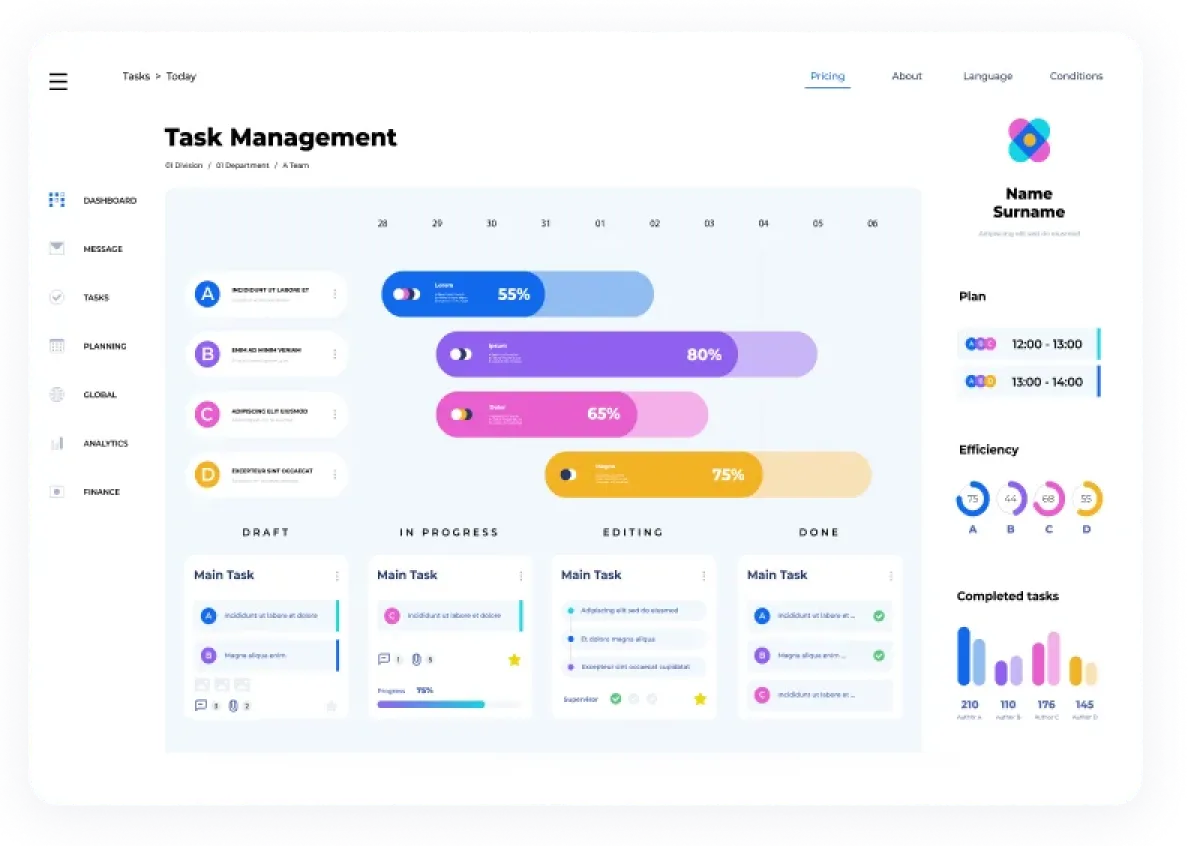This screenshot has height=846, width=1199.
Task: Toggle green check on Done task B
Action: (879, 656)
